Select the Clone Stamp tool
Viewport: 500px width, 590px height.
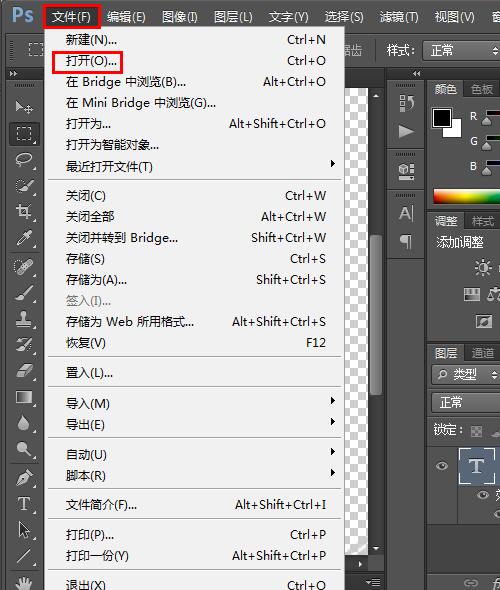(24, 319)
